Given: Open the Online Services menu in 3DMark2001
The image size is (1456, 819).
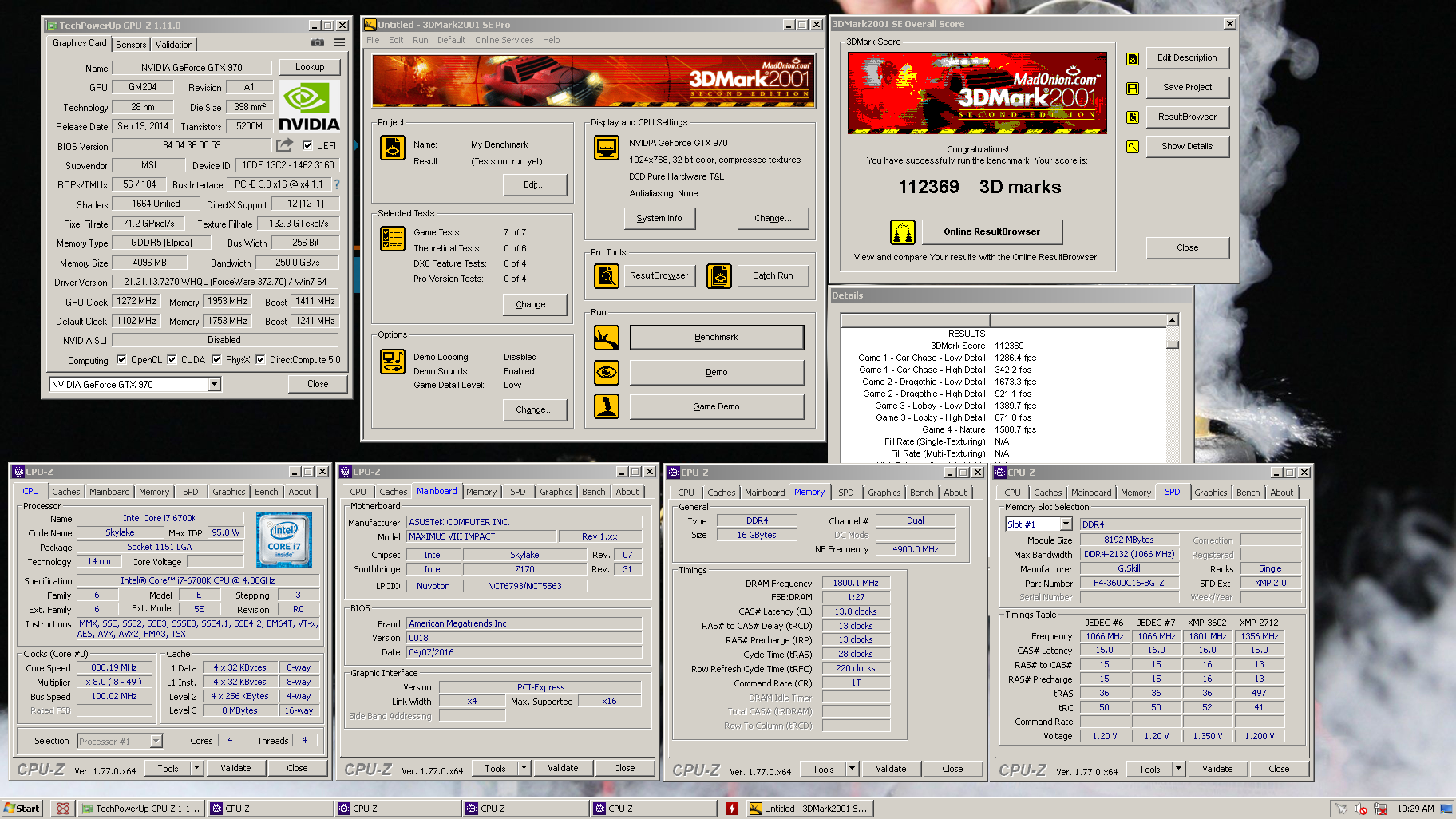Looking at the screenshot, I should 504,40.
